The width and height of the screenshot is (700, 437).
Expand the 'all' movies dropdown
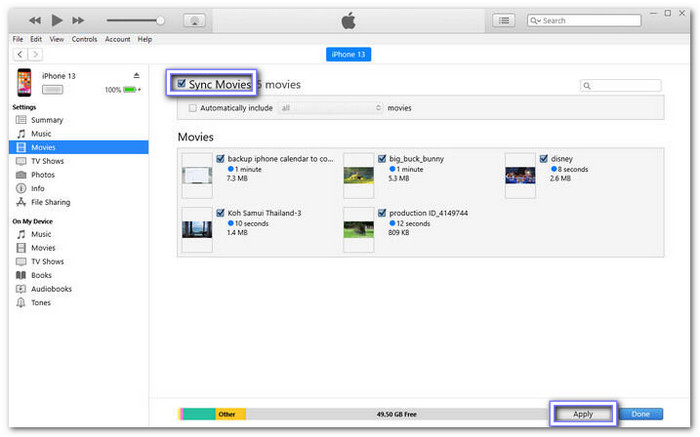(x=330, y=108)
